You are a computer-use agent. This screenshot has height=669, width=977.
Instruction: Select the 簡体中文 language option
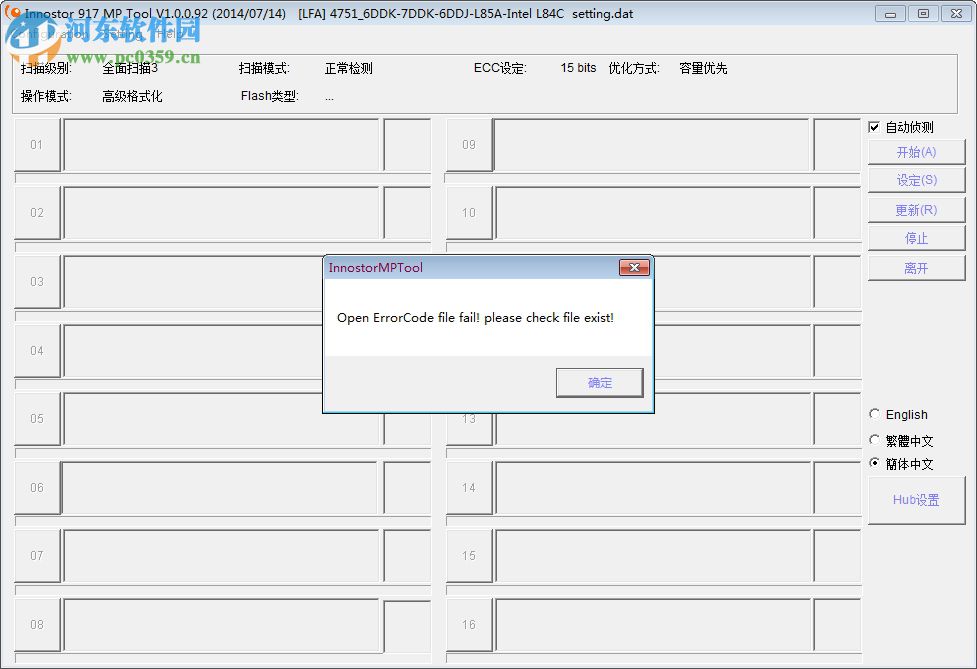(x=873, y=464)
